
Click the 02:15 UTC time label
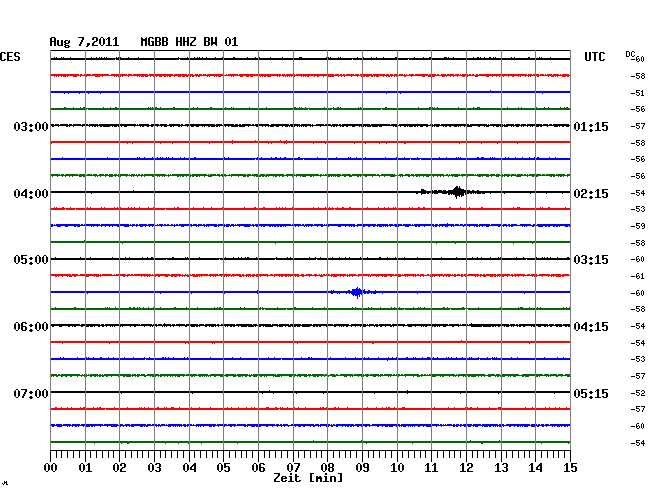(x=591, y=194)
